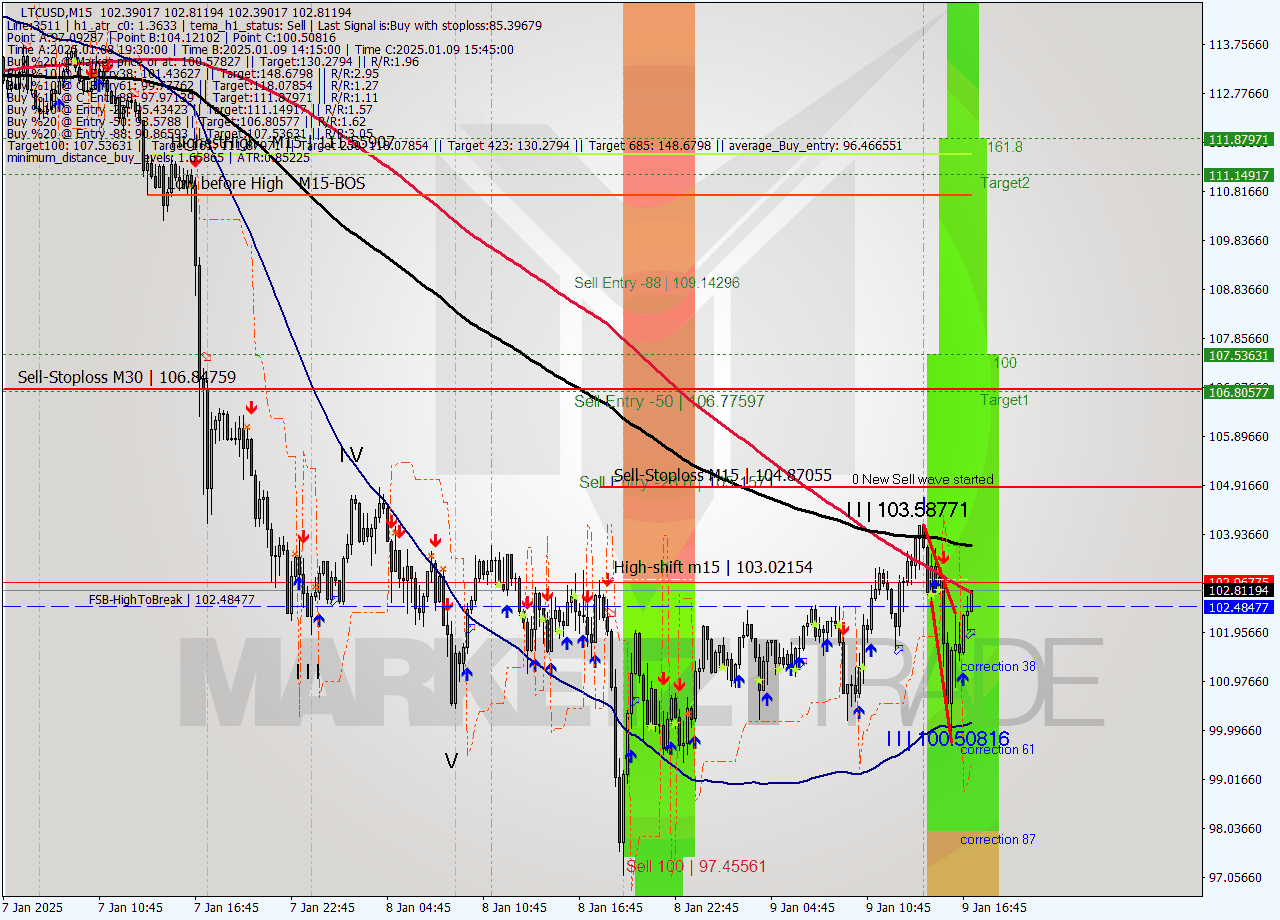Screen dimensions: 1280x920
Task: Click the 104.91660 price axis value
Action: (1240, 485)
